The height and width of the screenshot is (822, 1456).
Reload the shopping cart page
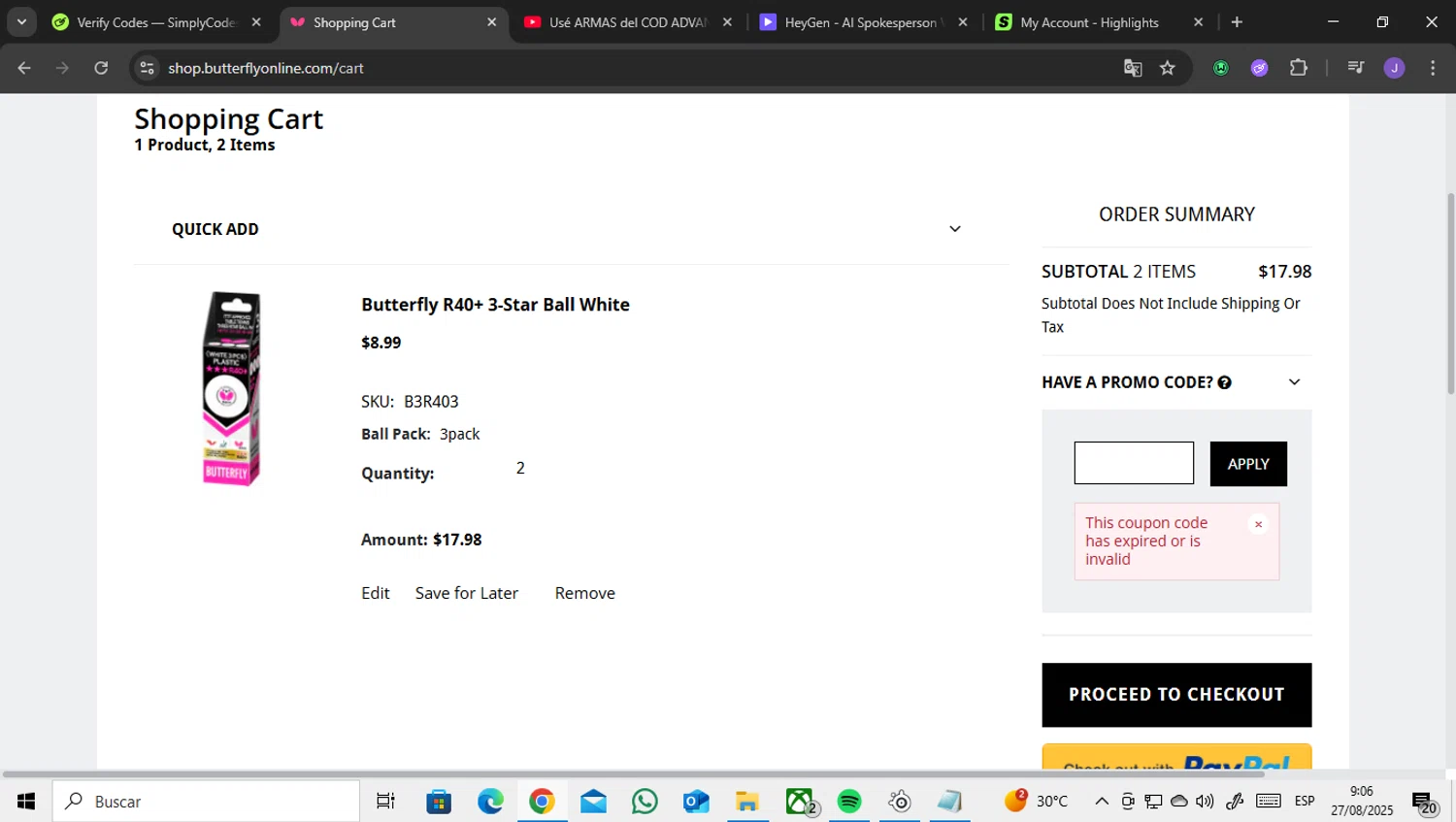click(101, 68)
